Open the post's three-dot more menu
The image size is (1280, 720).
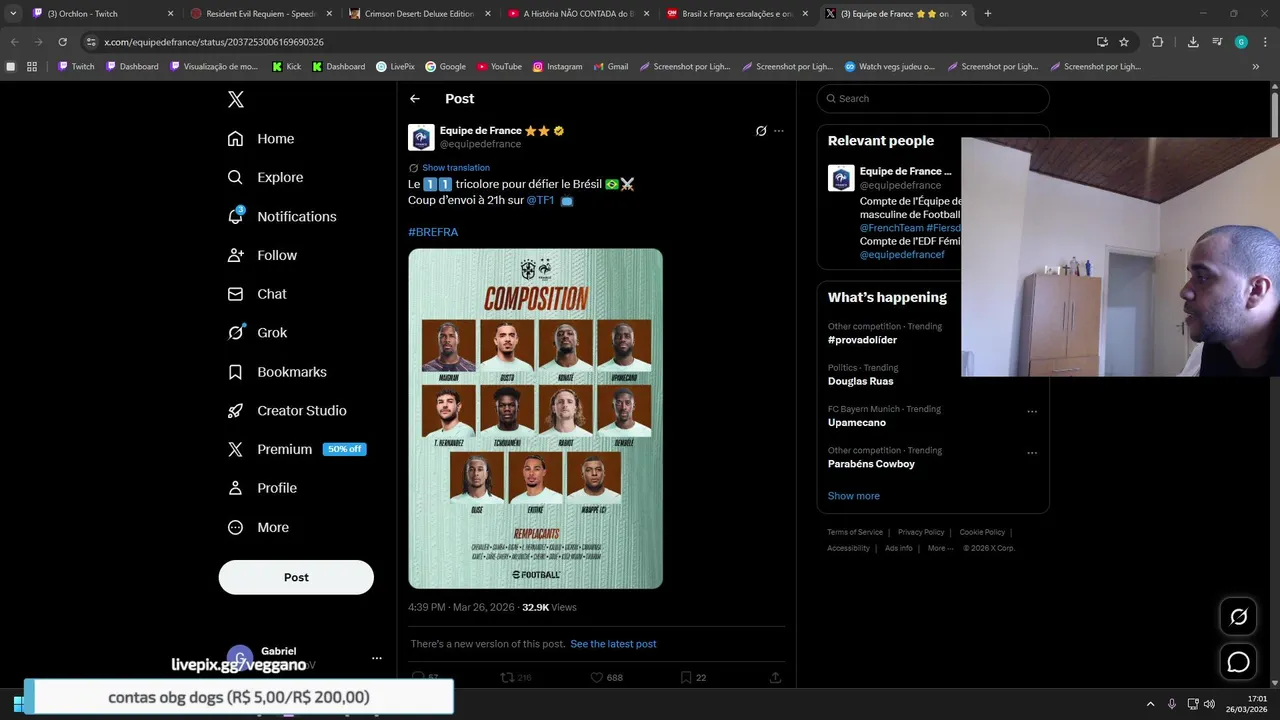(x=779, y=131)
